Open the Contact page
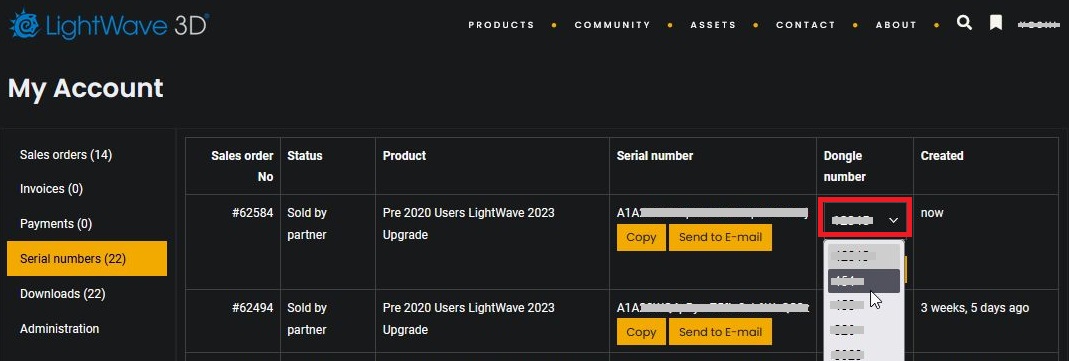 pos(806,25)
